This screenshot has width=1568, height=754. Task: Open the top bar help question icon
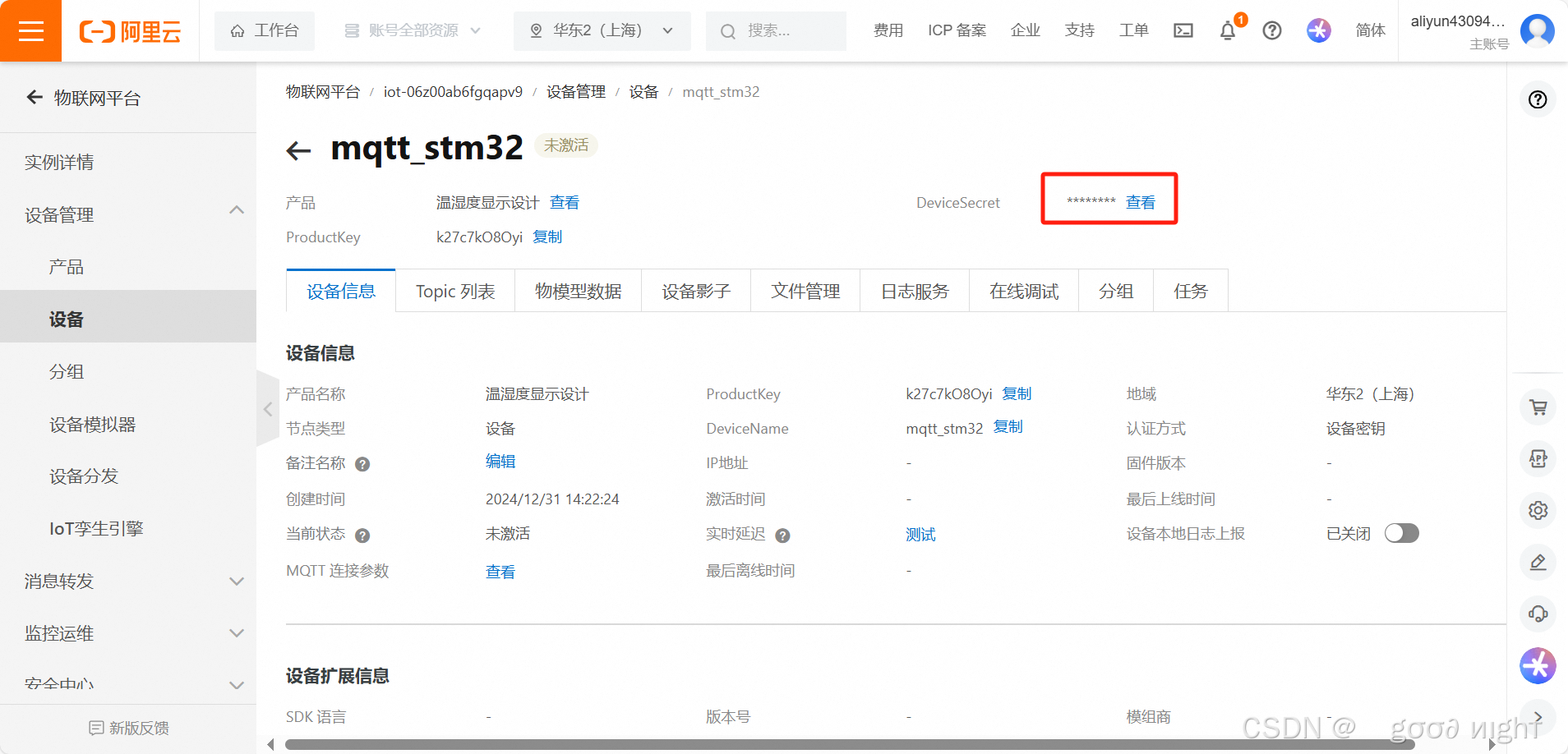1272,31
